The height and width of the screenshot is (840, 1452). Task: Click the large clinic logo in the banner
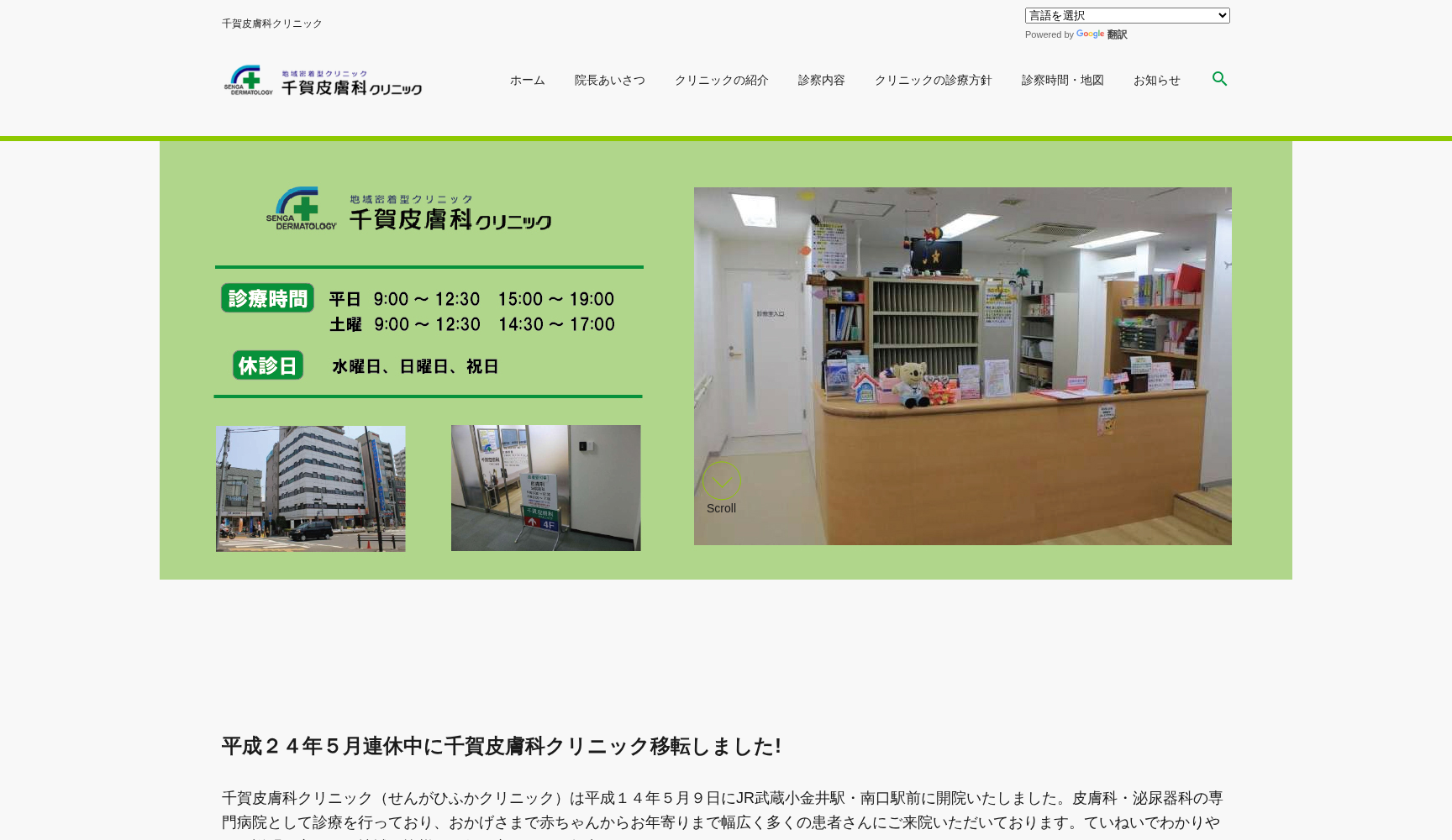click(x=408, y=209)
